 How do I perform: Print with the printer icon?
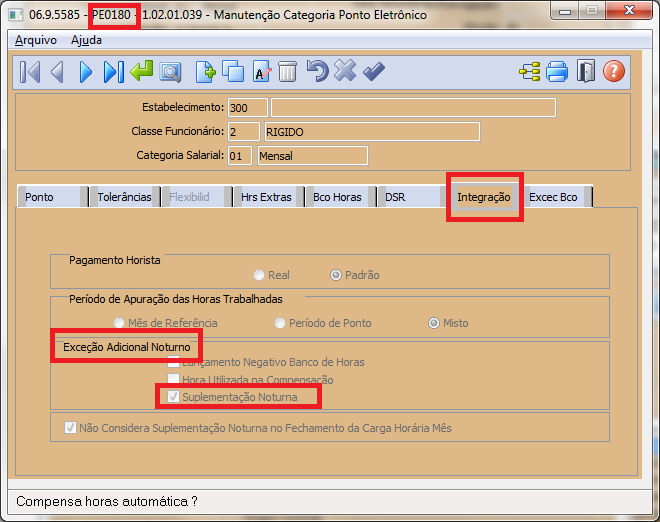click(557, 72)
